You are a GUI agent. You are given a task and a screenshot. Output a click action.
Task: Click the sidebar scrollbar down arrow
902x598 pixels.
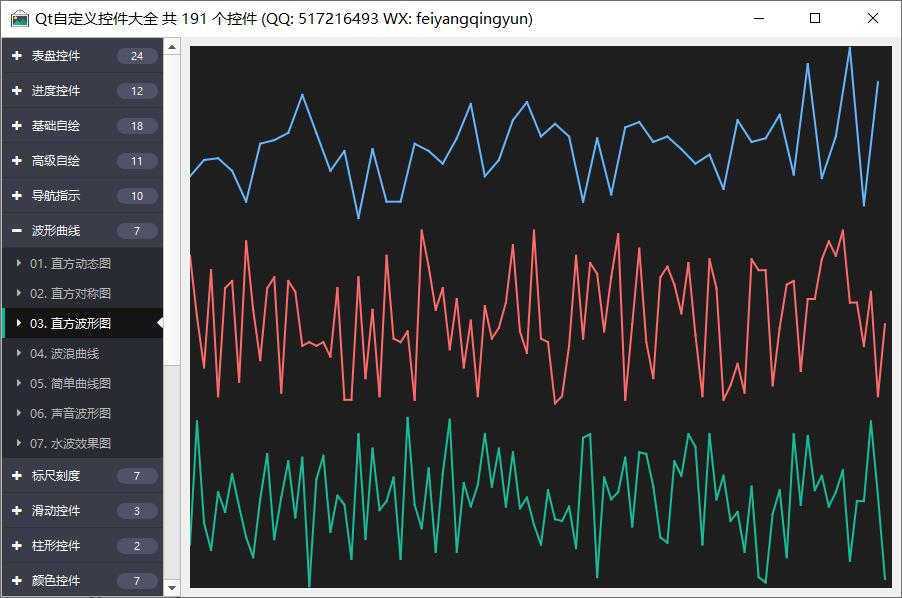172,588
